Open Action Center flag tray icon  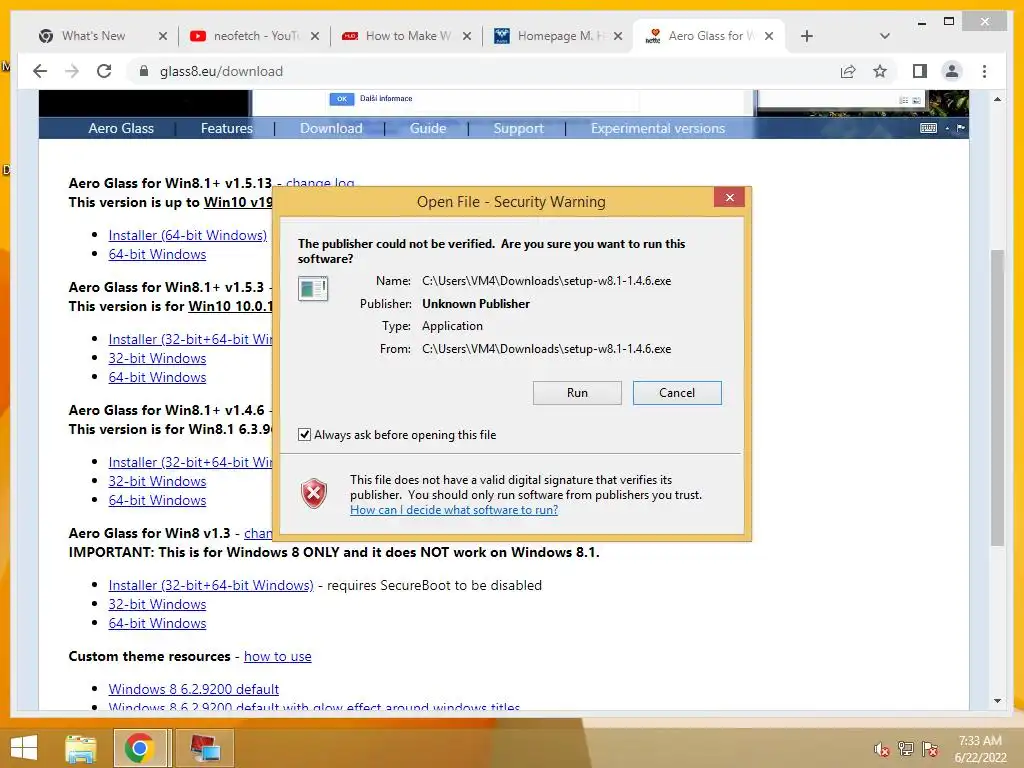930,749
